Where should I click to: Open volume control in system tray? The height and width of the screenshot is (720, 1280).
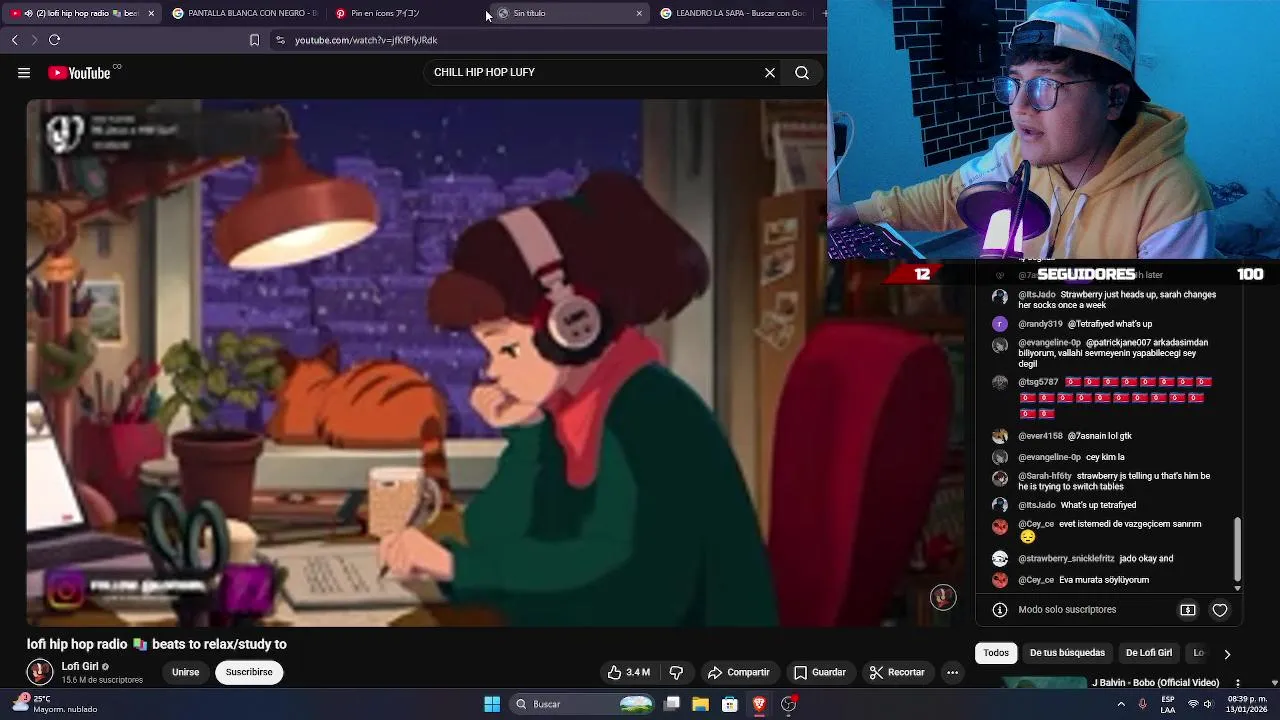[x=1208, y=704]
